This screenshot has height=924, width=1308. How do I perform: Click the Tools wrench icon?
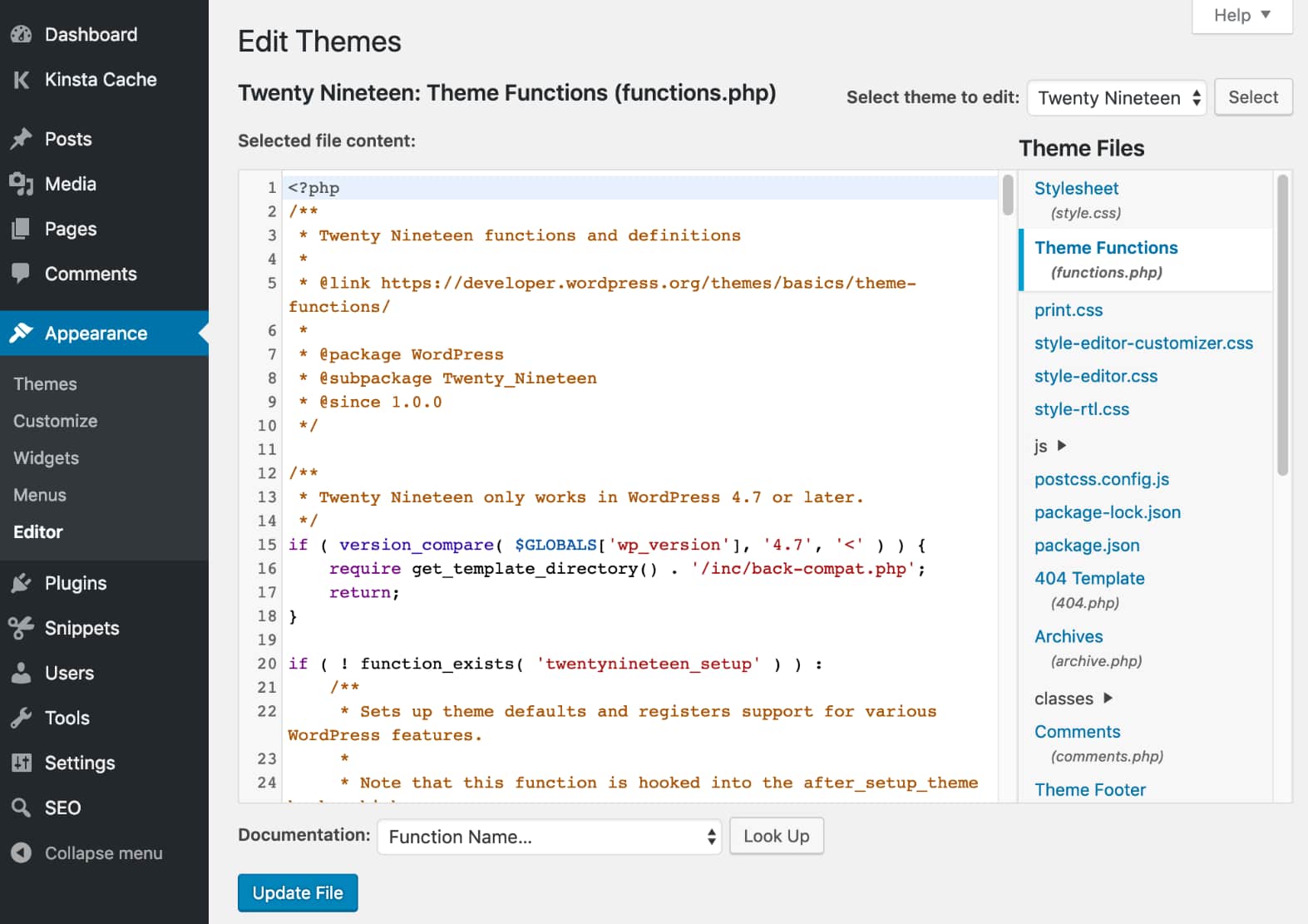coord(22,718)
